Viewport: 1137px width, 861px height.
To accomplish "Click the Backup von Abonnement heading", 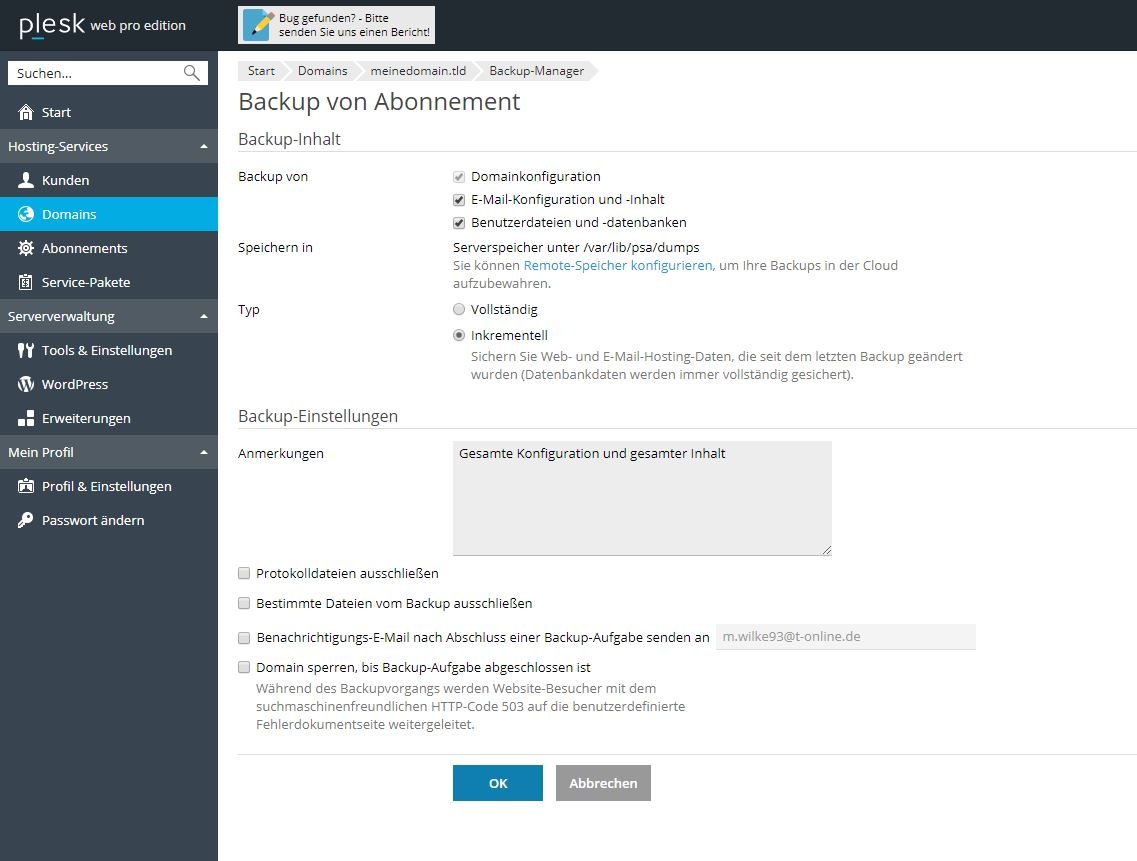I will point(379,102).
